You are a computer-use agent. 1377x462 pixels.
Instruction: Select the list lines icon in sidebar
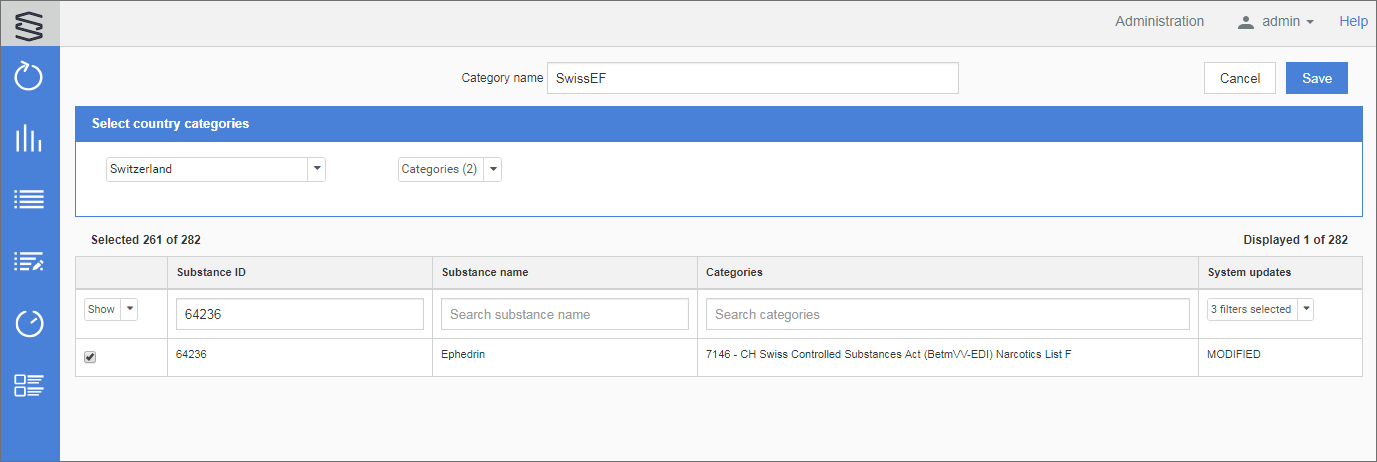[29, 199]
